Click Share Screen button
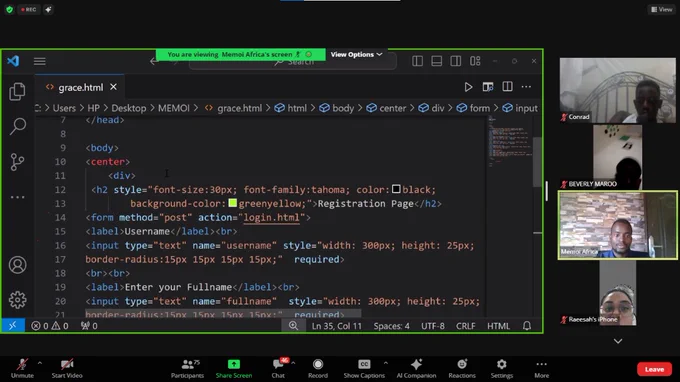This screenshot has width=680, height=382. (x=234, y=369)
